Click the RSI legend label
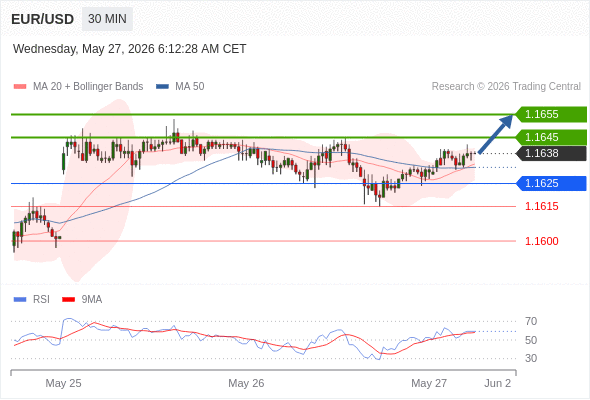The image size is (590, 400). click(41, 300)
